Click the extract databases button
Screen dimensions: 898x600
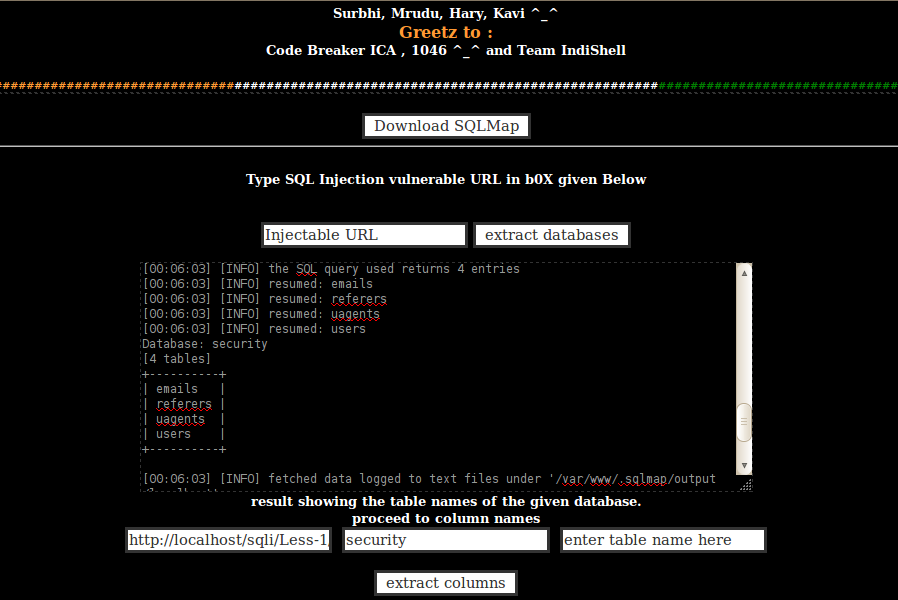(551, 234)
